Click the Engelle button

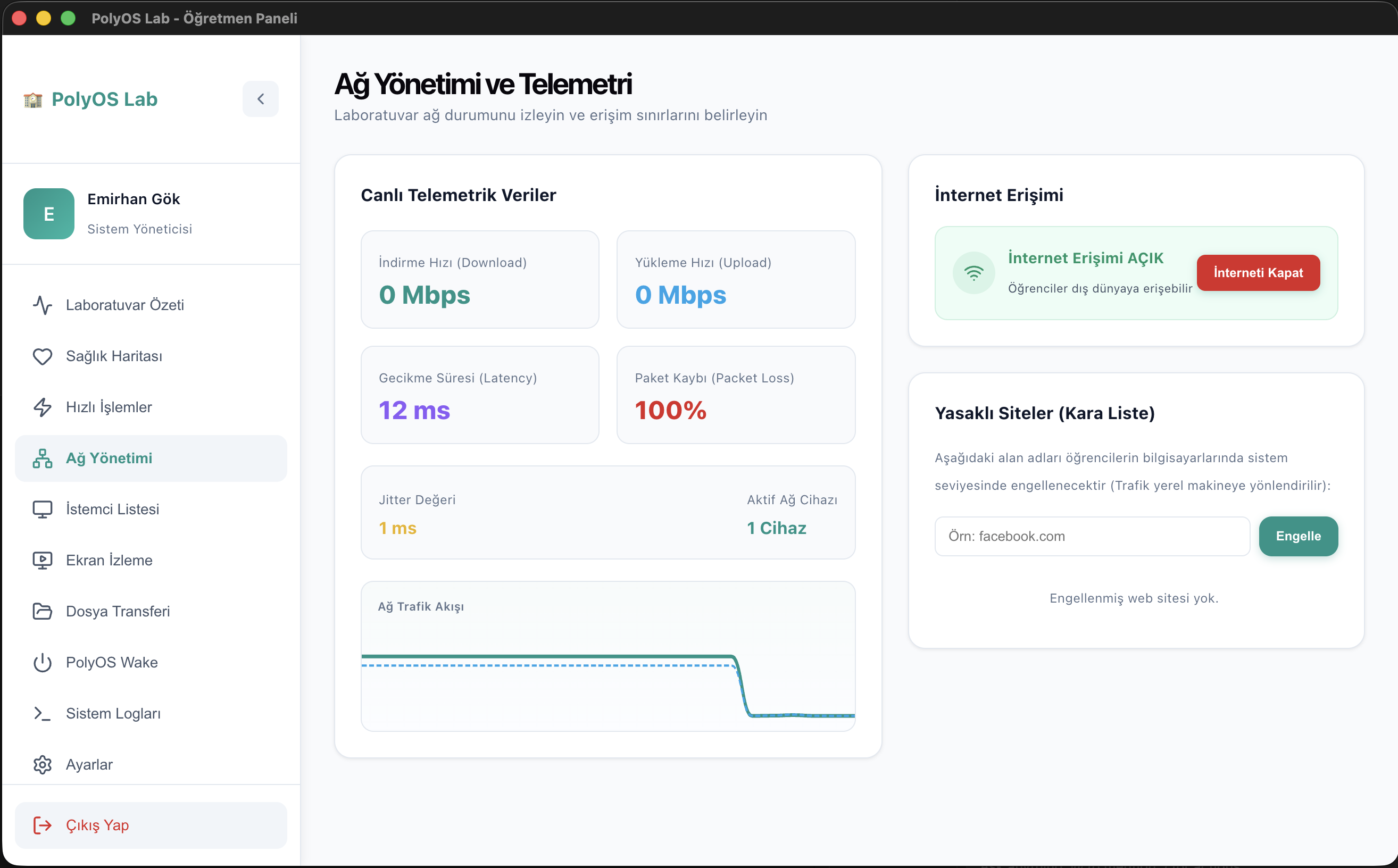pyautogui.click(x=1298, y=536)
